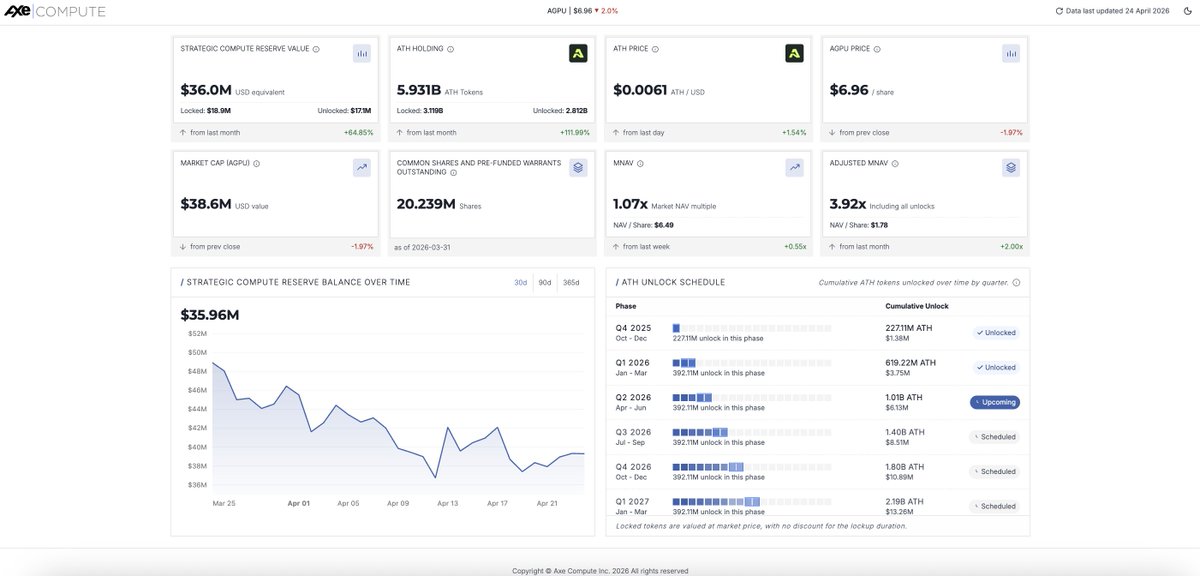Click the 1.07x Market NAV multiple
This screenshot has height=576, width=1200.
click(x=630, y=204)
